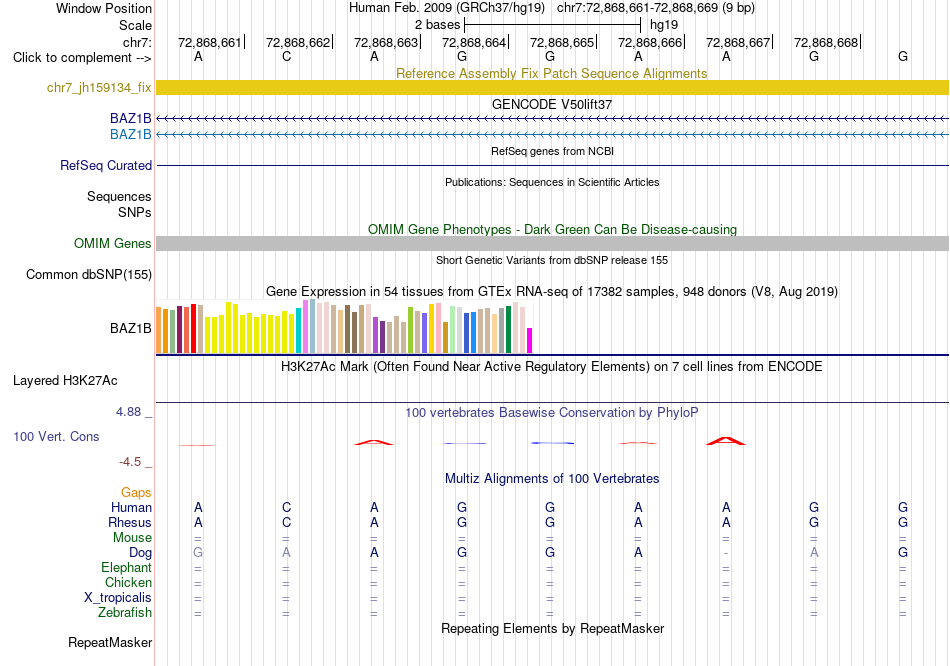The height and width of the screenshot is (666, 950).
Task: Click the Layered H3K27Ac track label
Action: (65, 381)
